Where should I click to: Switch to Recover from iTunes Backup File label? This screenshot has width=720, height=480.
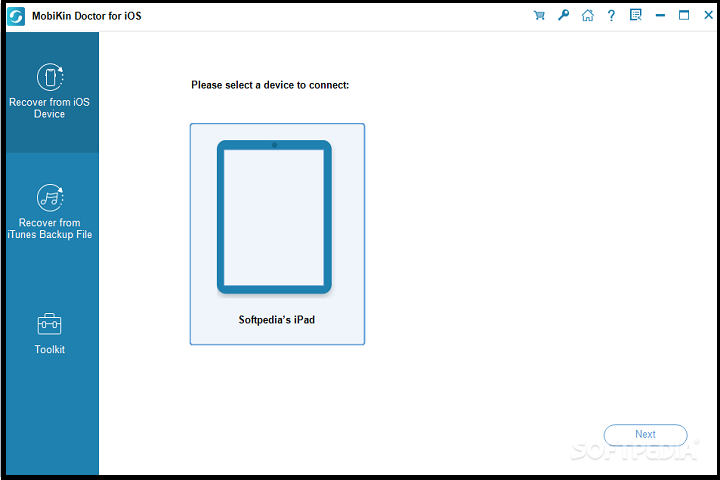[x=50, y=229]
